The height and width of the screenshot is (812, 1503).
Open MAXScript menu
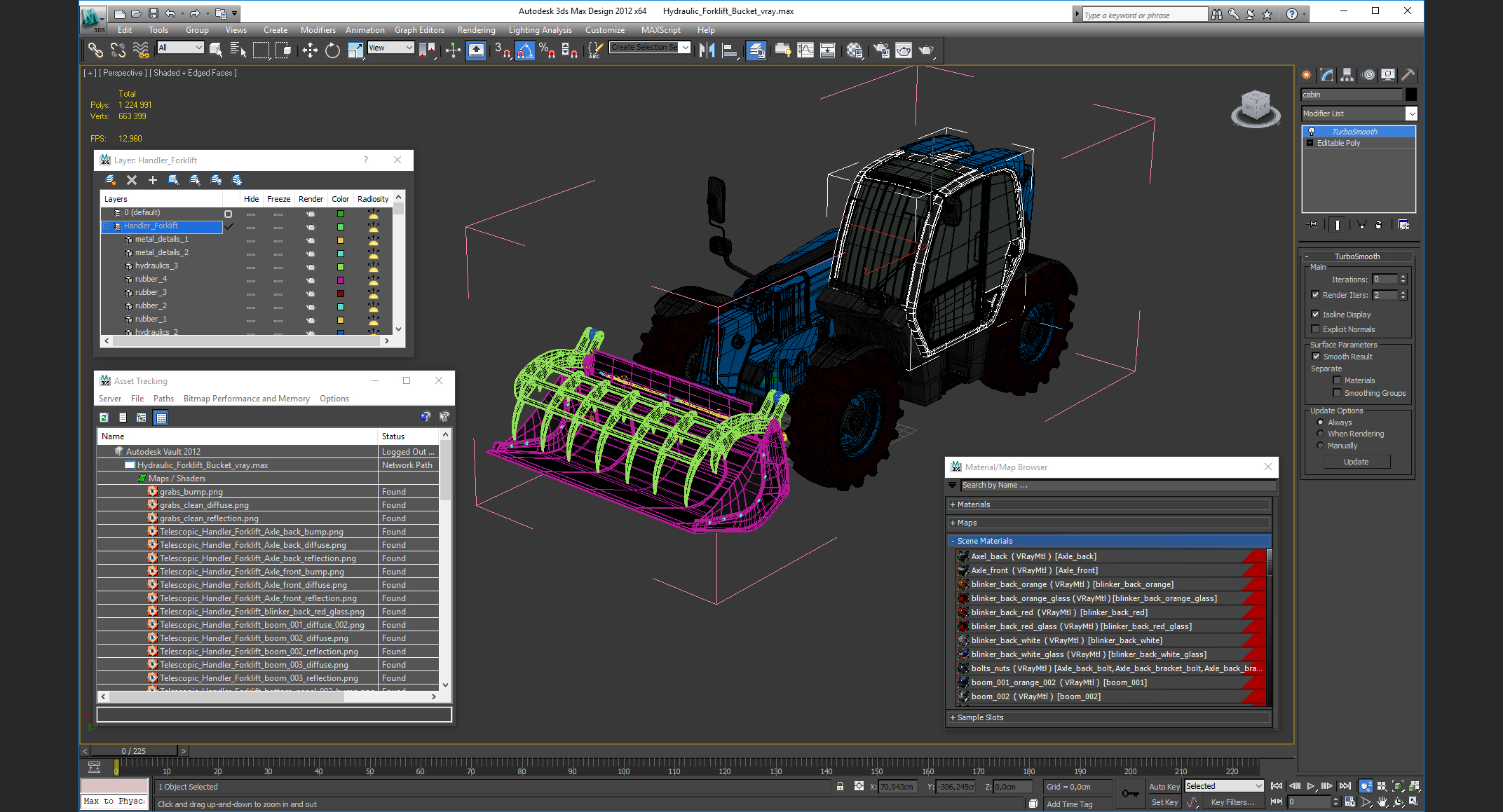[x=660, y=30]
